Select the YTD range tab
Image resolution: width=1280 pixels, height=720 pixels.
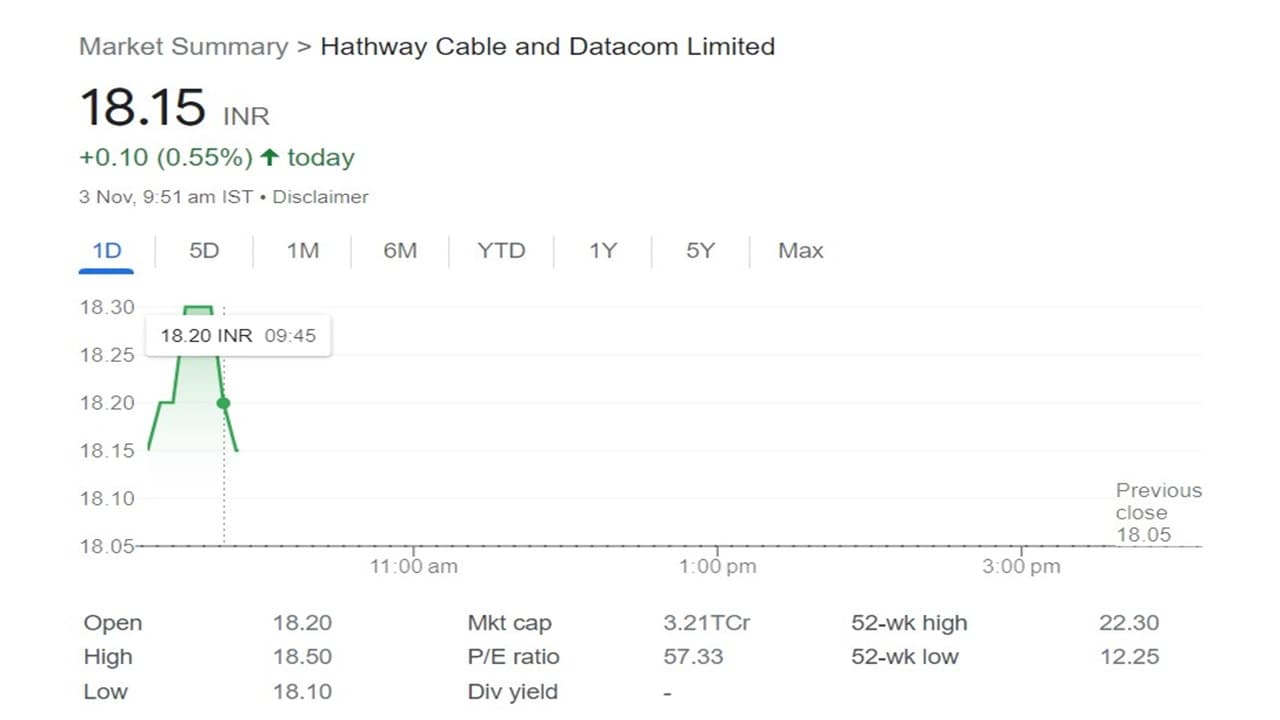pyautogui.click(x=501, y=251)
